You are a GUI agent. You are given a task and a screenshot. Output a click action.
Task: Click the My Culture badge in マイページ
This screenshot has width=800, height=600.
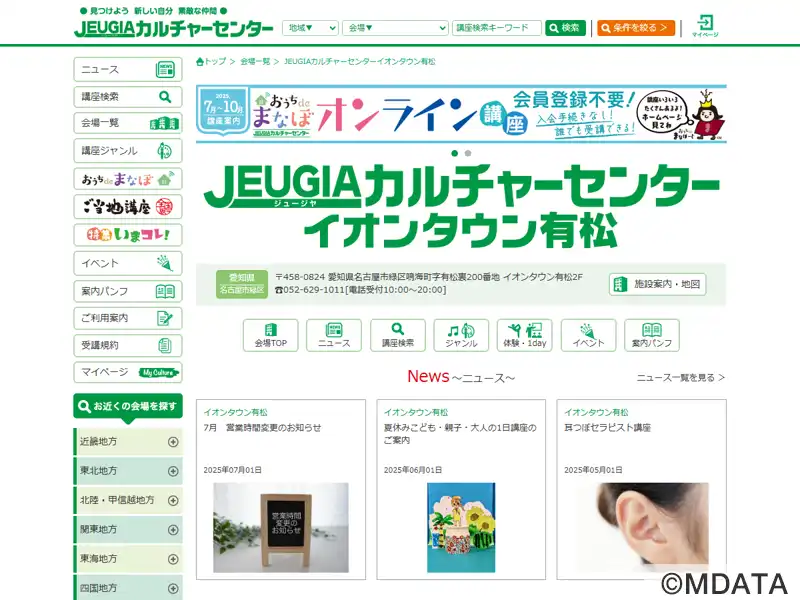click(x=159, y=372)
